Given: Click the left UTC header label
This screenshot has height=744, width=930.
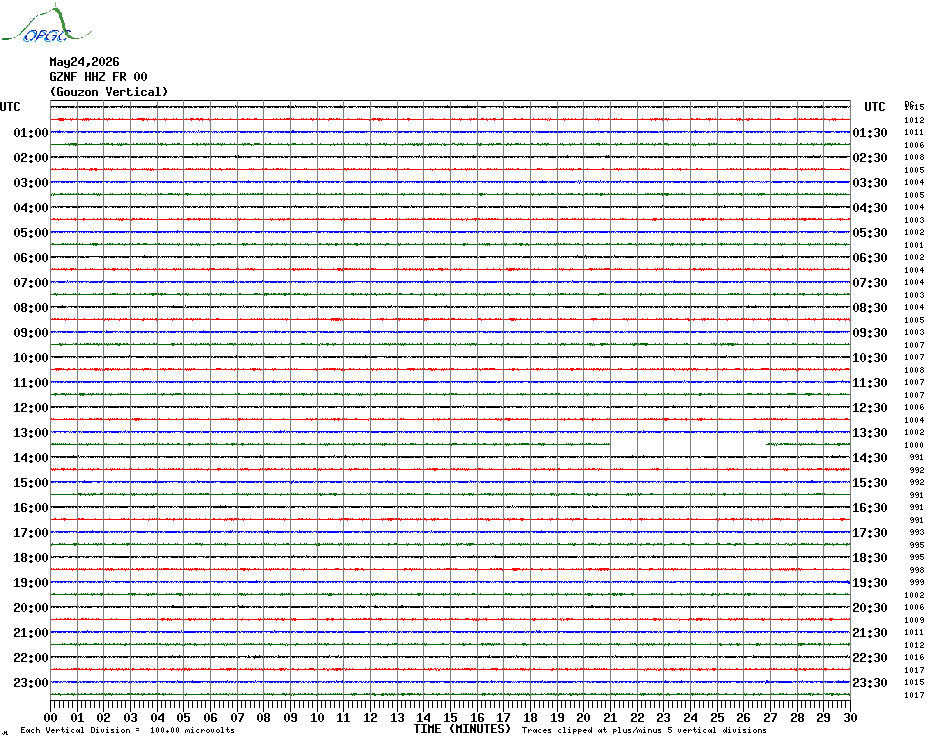Looking at the screenshot, I should (x=10, y=107).
